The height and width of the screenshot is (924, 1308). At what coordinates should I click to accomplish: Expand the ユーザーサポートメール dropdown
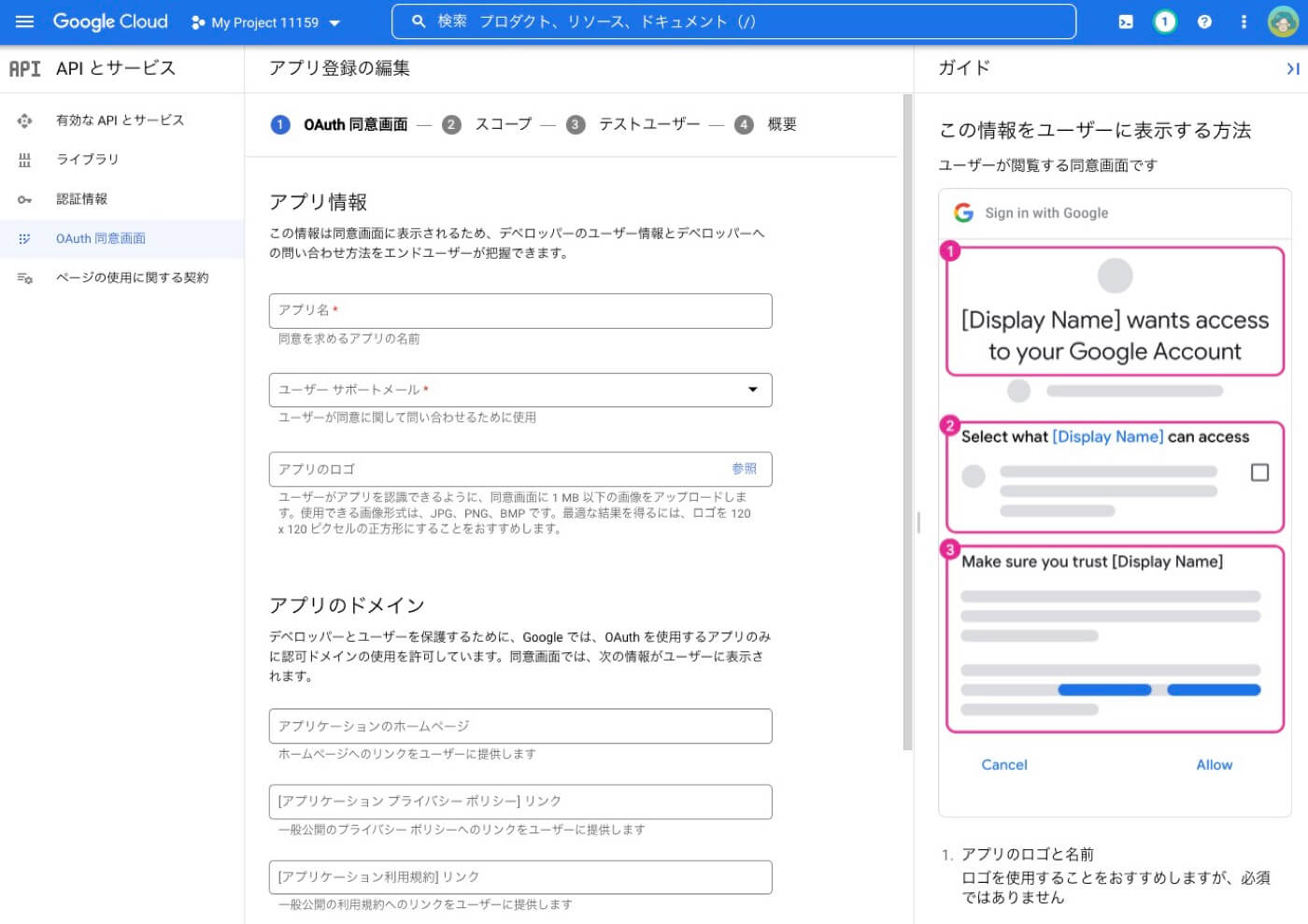[x=753, y=390]
